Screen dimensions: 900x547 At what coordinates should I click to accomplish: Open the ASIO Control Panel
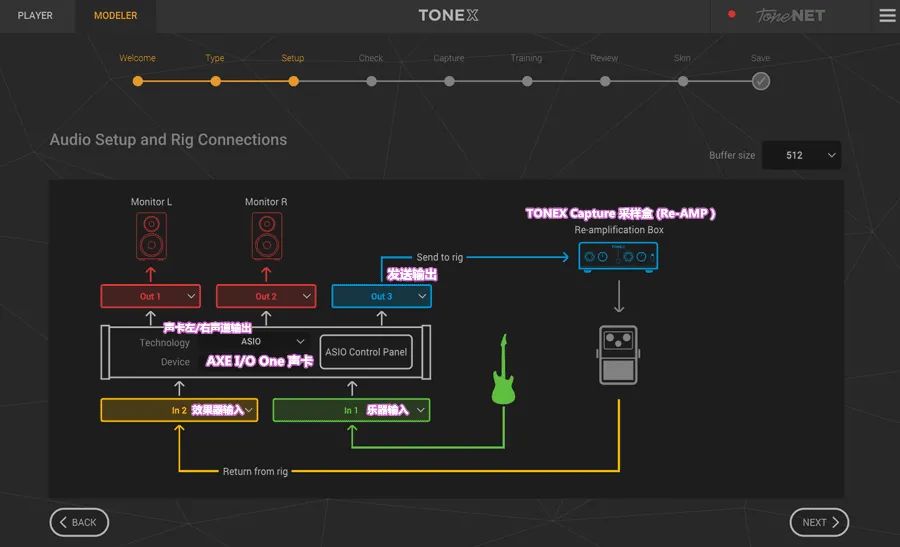click(x=366, y=352)
